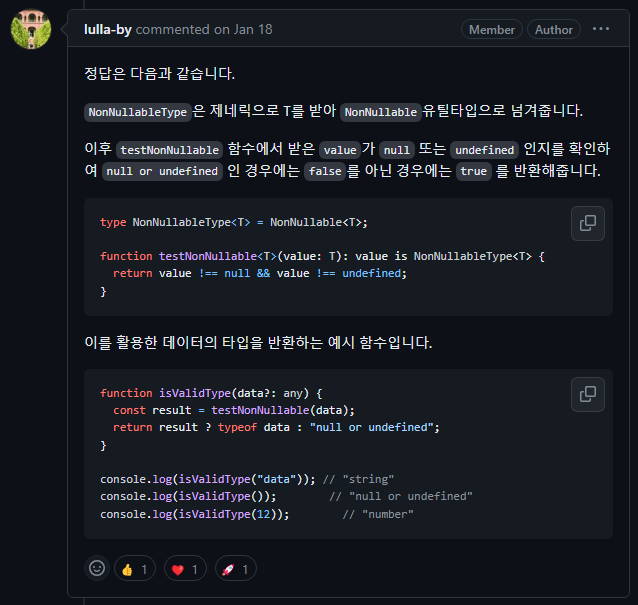Viewport: 638px width, 605px height.
Task: Open the emoji reaction picker
Action: pyautogui.click(x=97, y=568)
